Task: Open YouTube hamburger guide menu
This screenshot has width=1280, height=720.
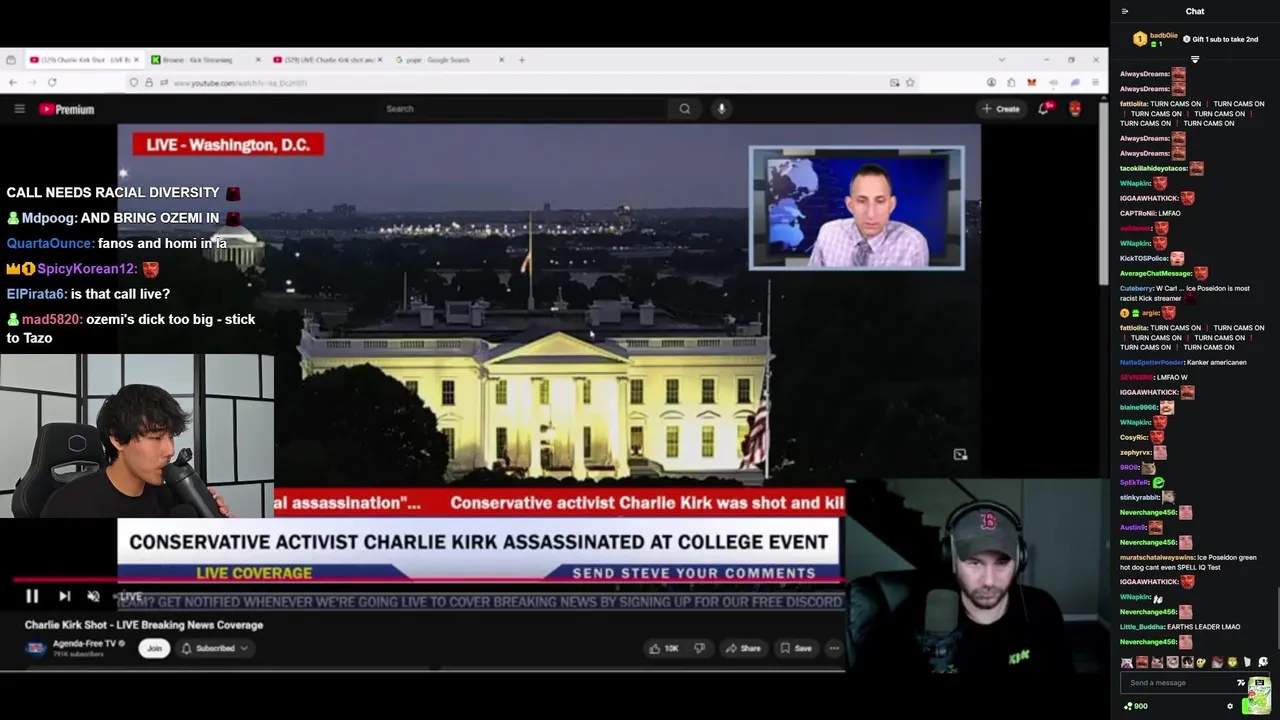Action: [x=19, y=109]
